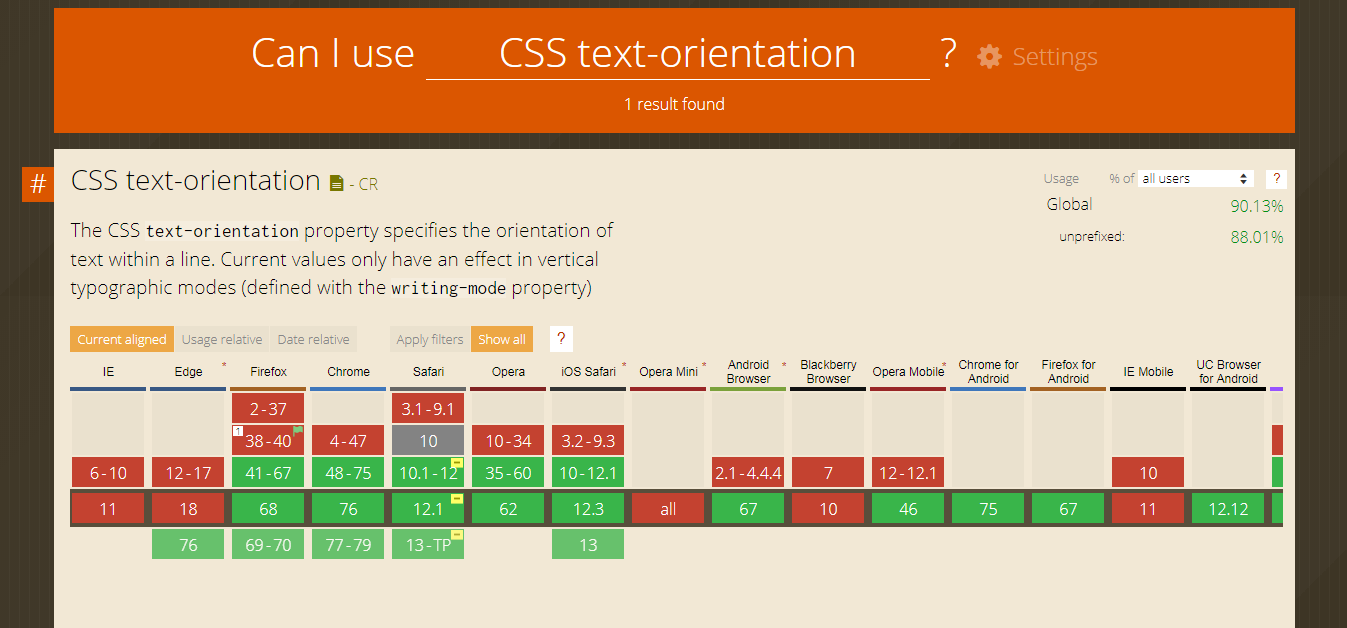Select the iOS Safari 10-12.1 cell
Screen dimensions: 1347x628
[588, 473]
